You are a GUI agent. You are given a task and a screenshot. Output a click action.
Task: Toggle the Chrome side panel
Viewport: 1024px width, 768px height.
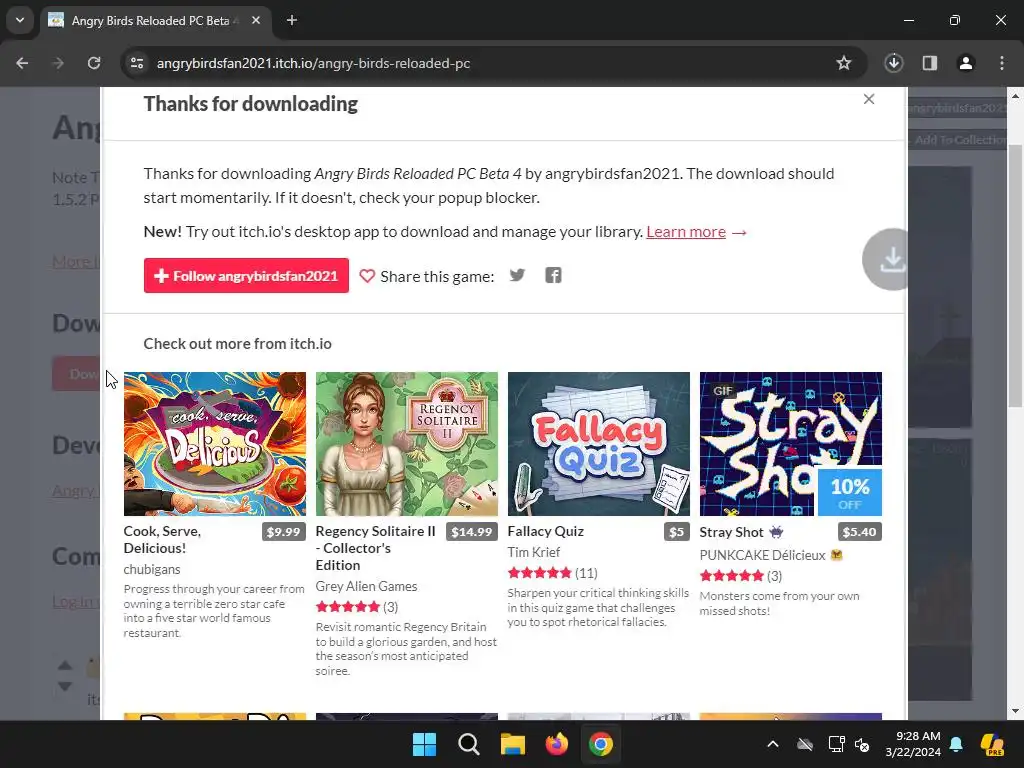point(929,63)
